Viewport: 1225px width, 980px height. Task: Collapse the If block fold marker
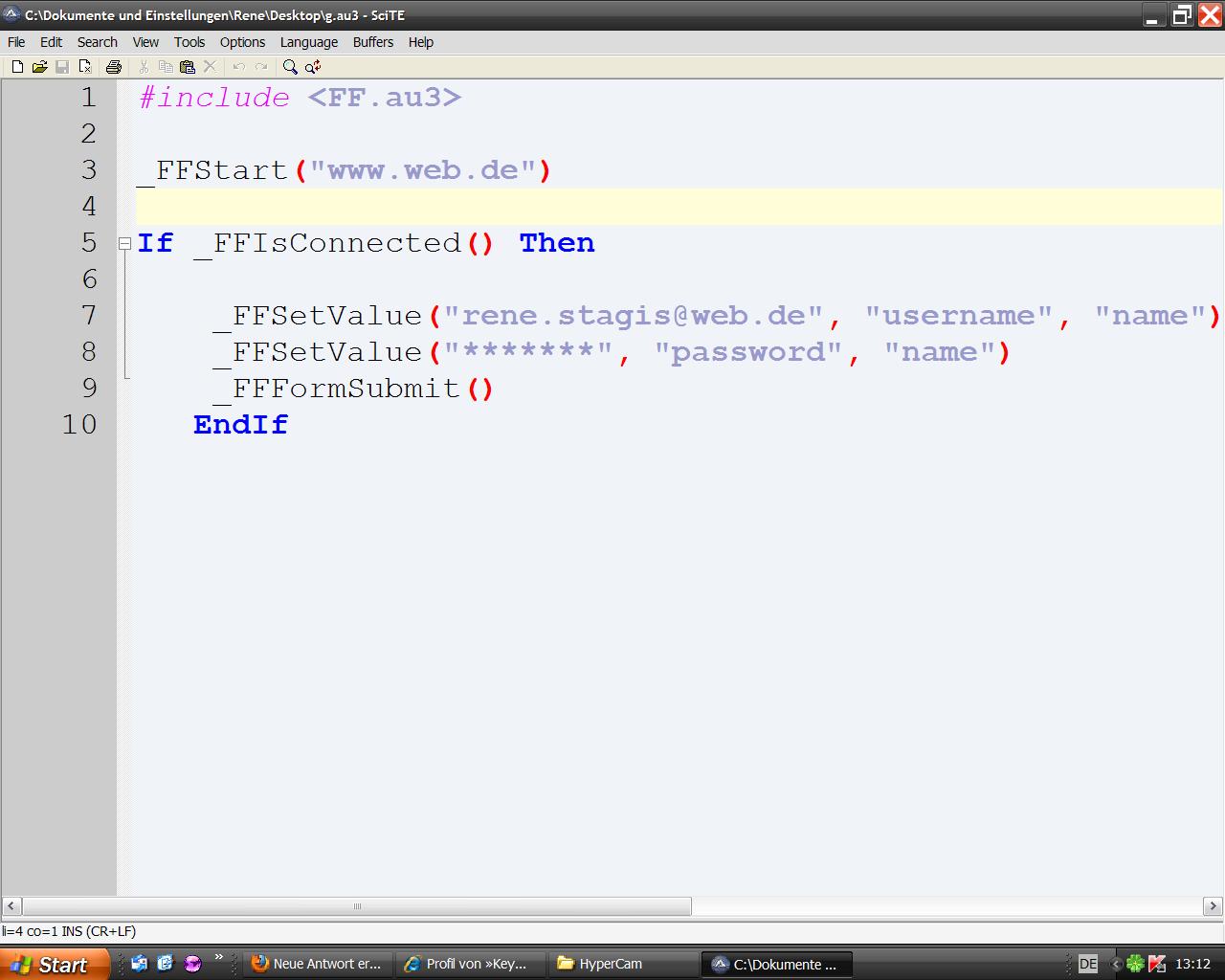124,244
